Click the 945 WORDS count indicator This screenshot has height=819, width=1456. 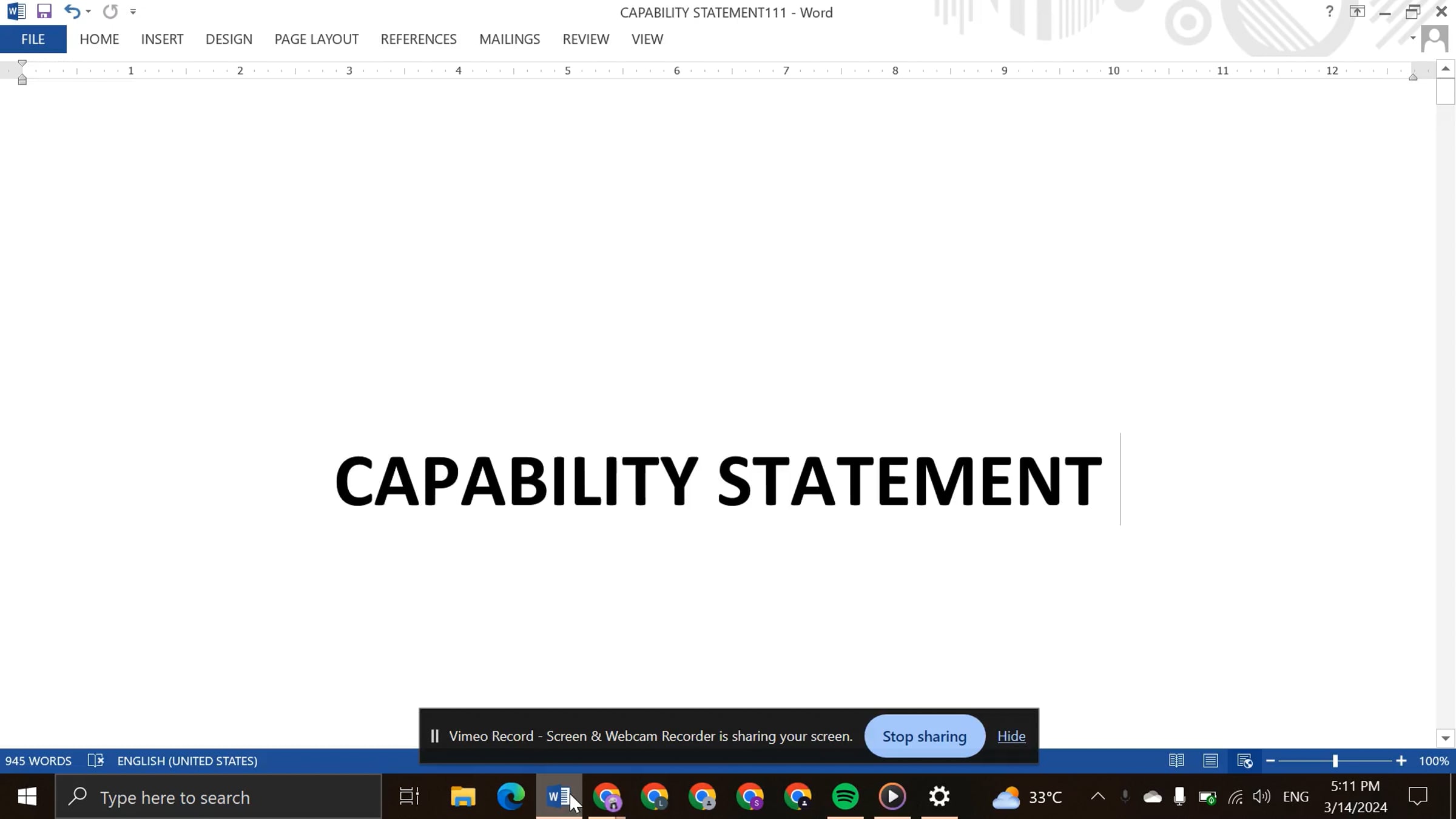38,761
